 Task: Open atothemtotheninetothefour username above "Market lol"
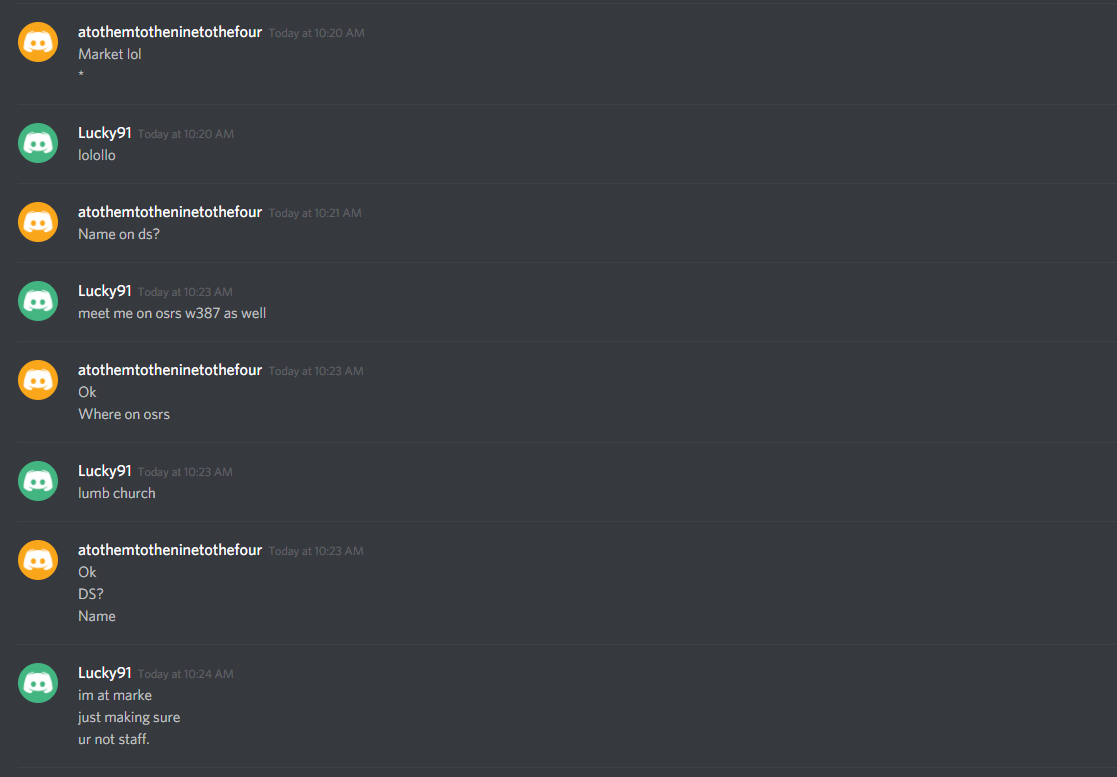tap(170, 32)
